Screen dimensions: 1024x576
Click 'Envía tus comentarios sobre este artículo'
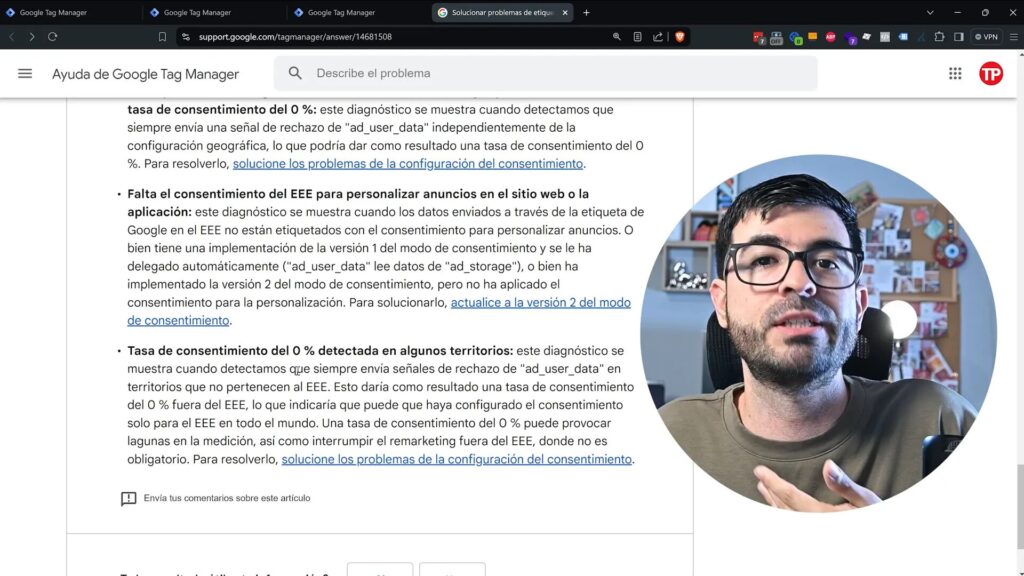tap(227, 498)
